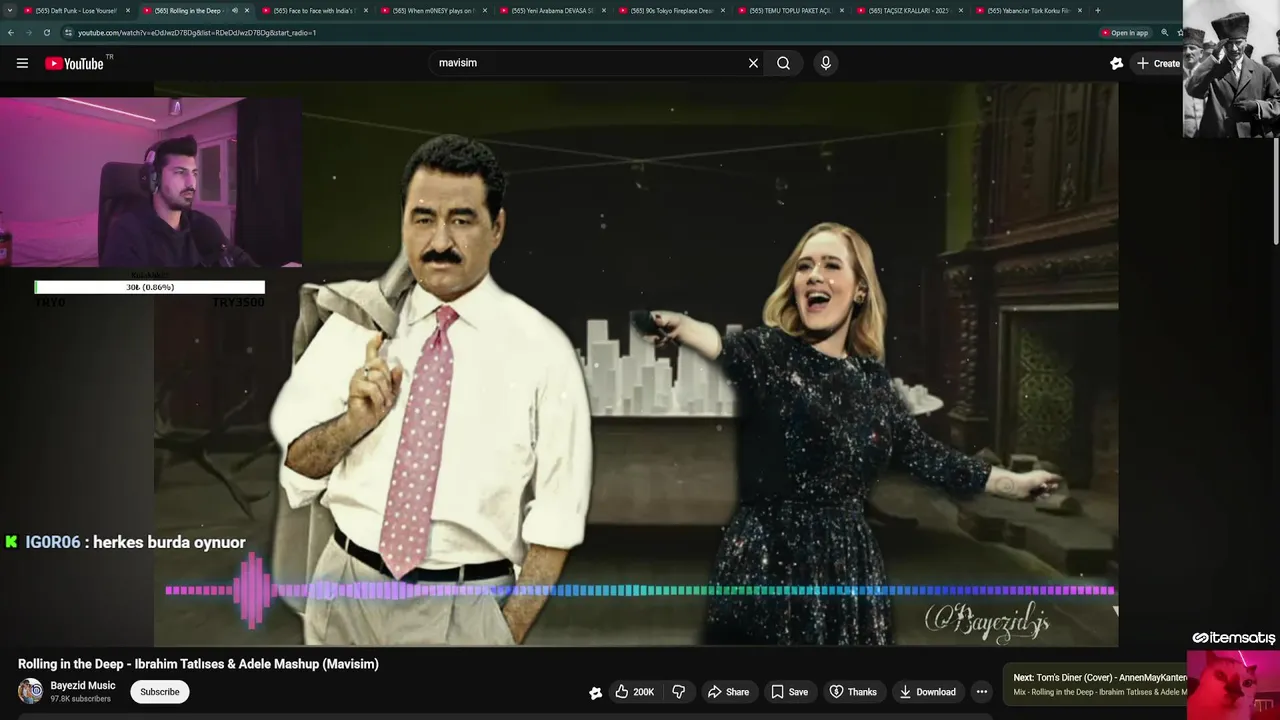Reload the current page

click(46, 33)
